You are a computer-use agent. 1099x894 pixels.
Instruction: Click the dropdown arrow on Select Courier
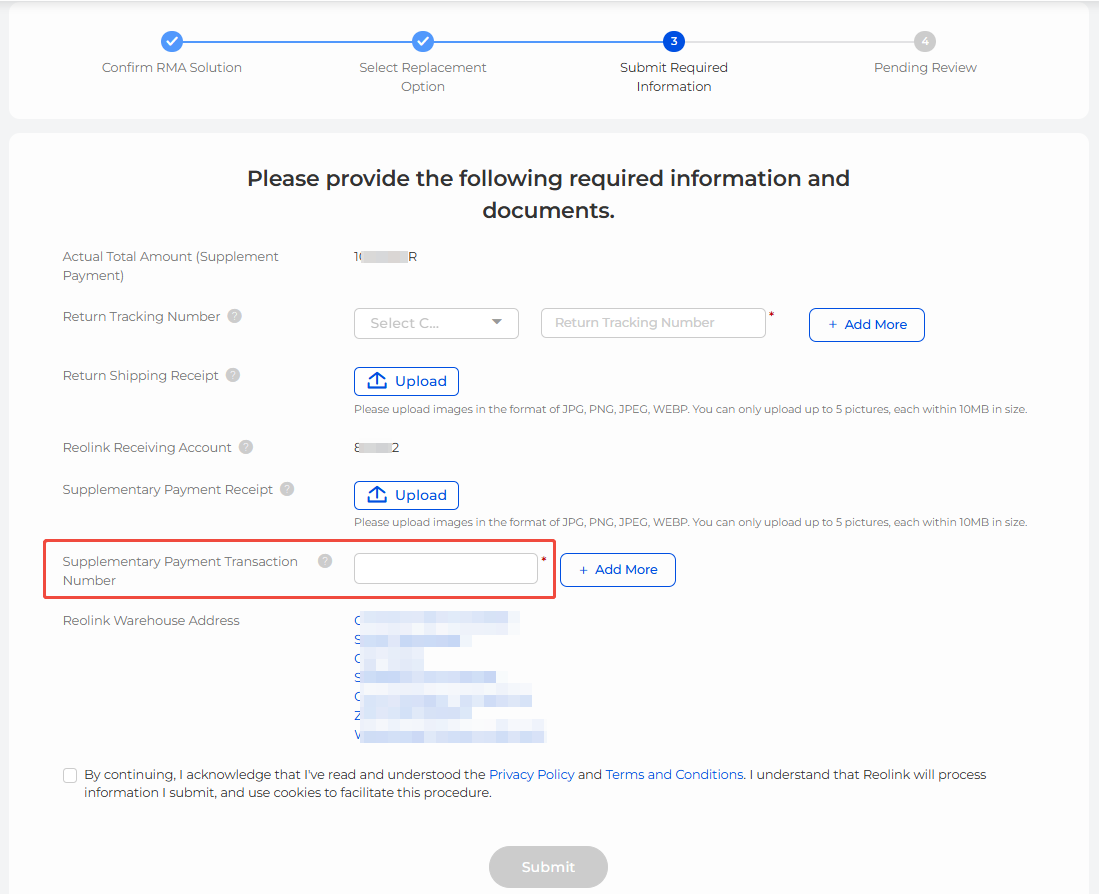(x=496, y=323)
